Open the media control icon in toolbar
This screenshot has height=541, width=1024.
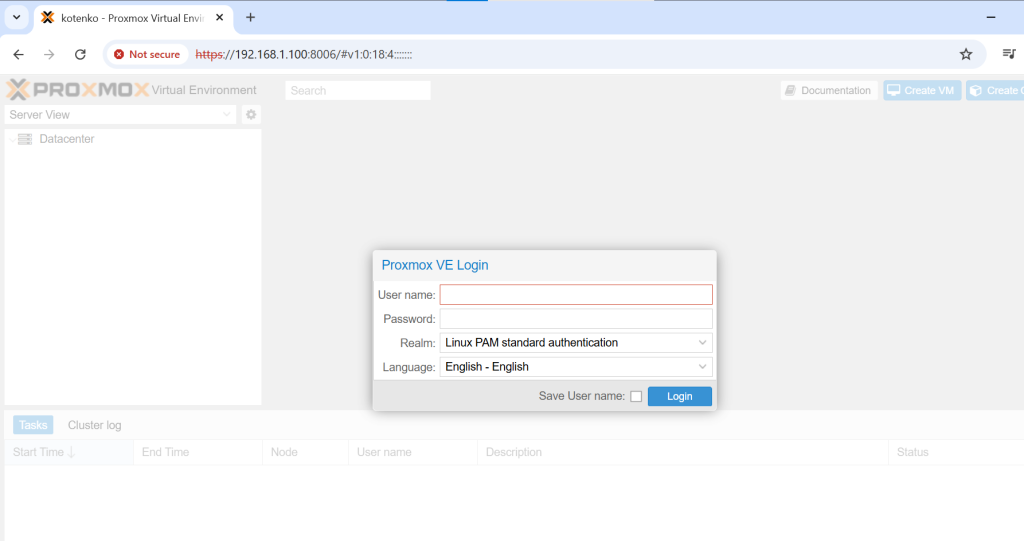click(1009, 54)
